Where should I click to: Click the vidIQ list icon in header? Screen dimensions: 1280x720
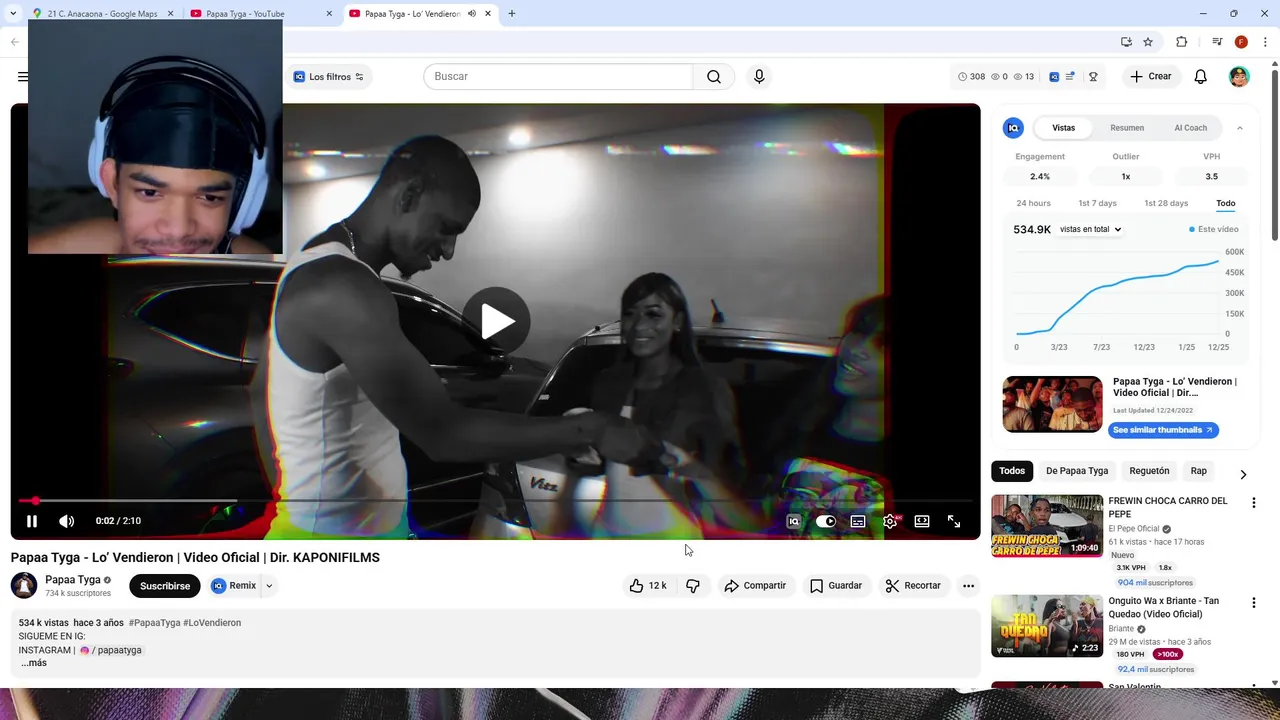click(x=1070, y=77)
